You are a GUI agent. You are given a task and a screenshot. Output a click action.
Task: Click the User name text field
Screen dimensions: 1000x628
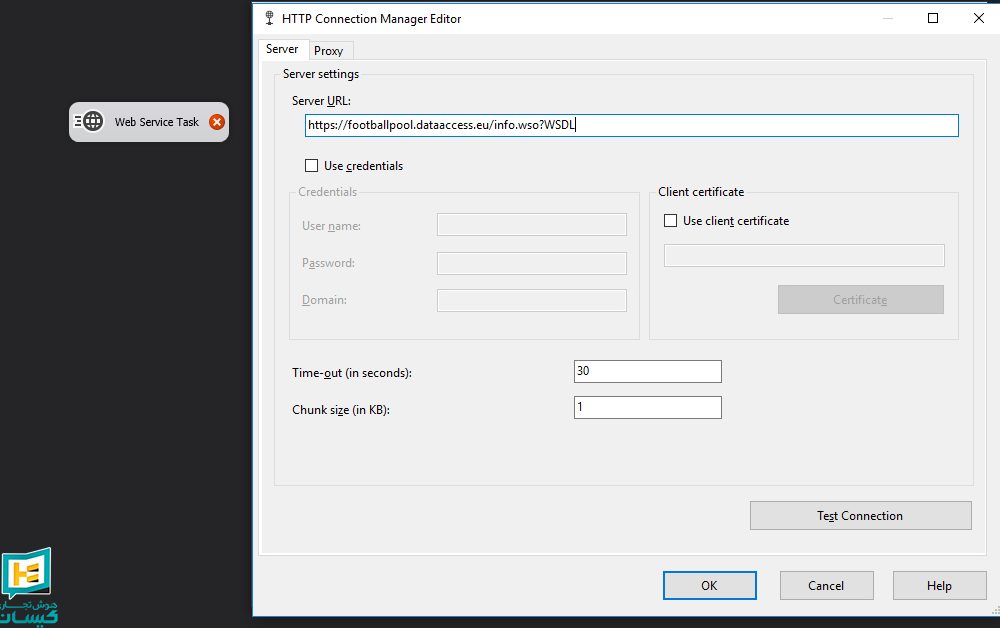(531, 224)
